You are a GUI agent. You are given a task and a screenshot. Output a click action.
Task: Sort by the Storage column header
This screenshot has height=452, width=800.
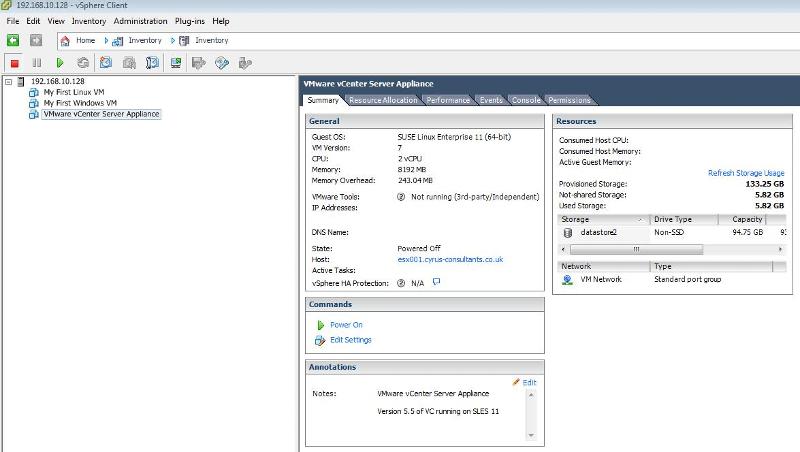point(603,219)
